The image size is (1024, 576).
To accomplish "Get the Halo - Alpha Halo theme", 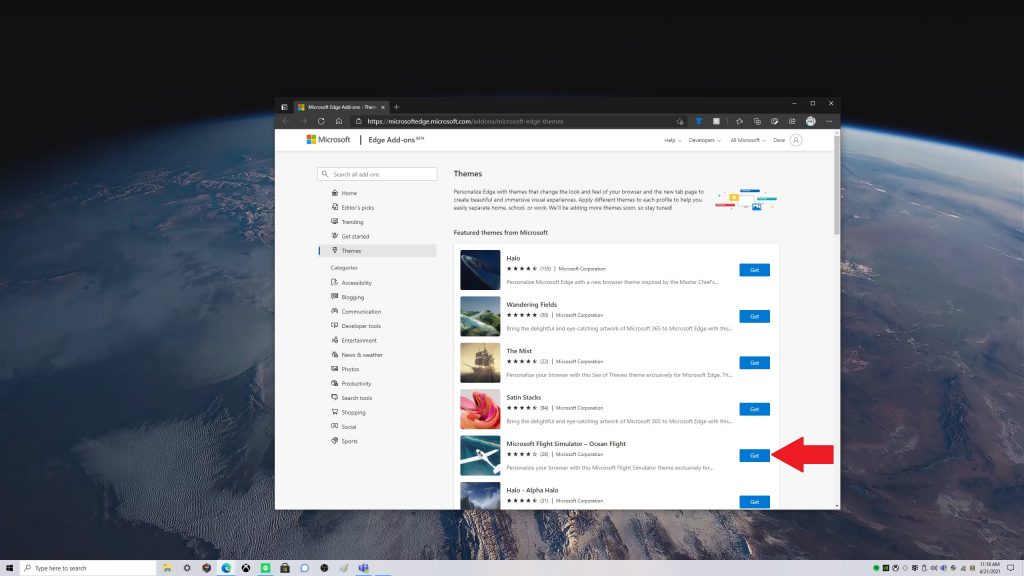I will [754, 502].
